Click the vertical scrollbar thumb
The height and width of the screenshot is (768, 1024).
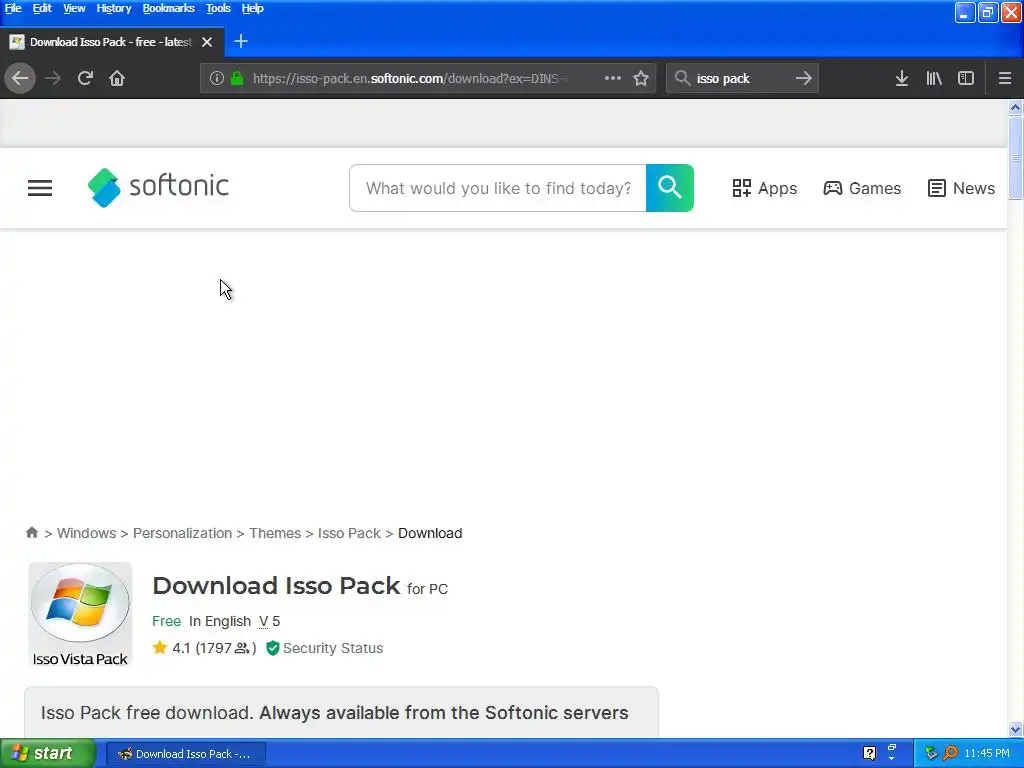click(x=1015, y=157)
